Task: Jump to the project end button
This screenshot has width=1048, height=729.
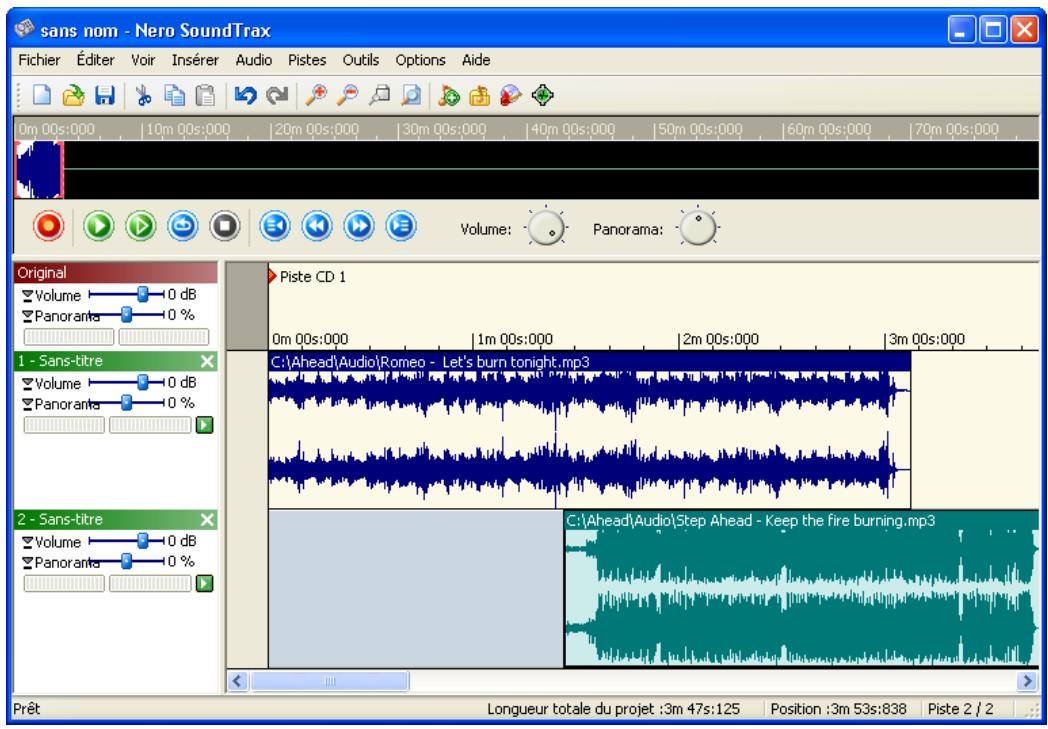Action: click(401, 226)
